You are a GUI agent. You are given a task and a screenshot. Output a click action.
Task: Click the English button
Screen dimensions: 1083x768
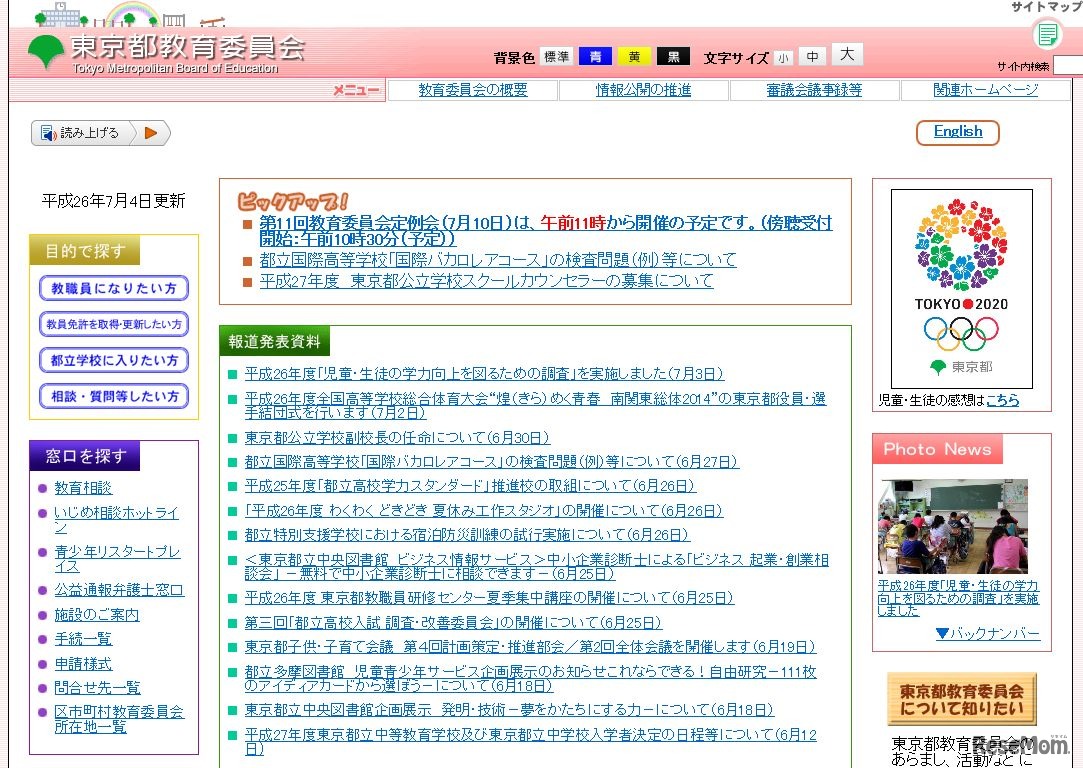(x=956, y=132)
